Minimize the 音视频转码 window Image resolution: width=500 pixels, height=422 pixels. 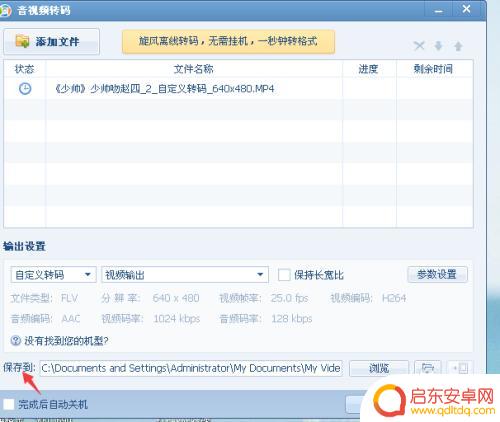click(x=439, y=11)
